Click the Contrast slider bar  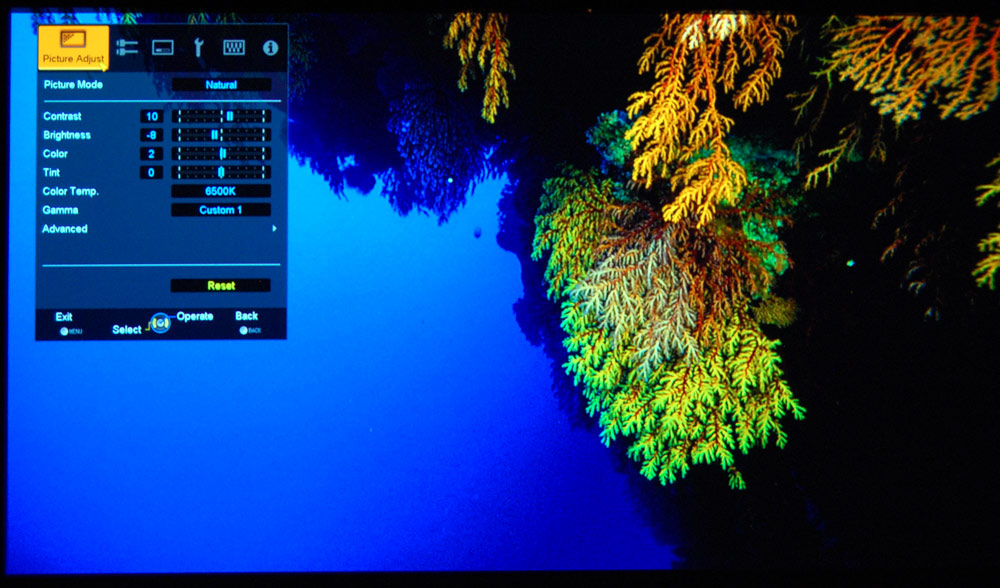coord(221,116)
